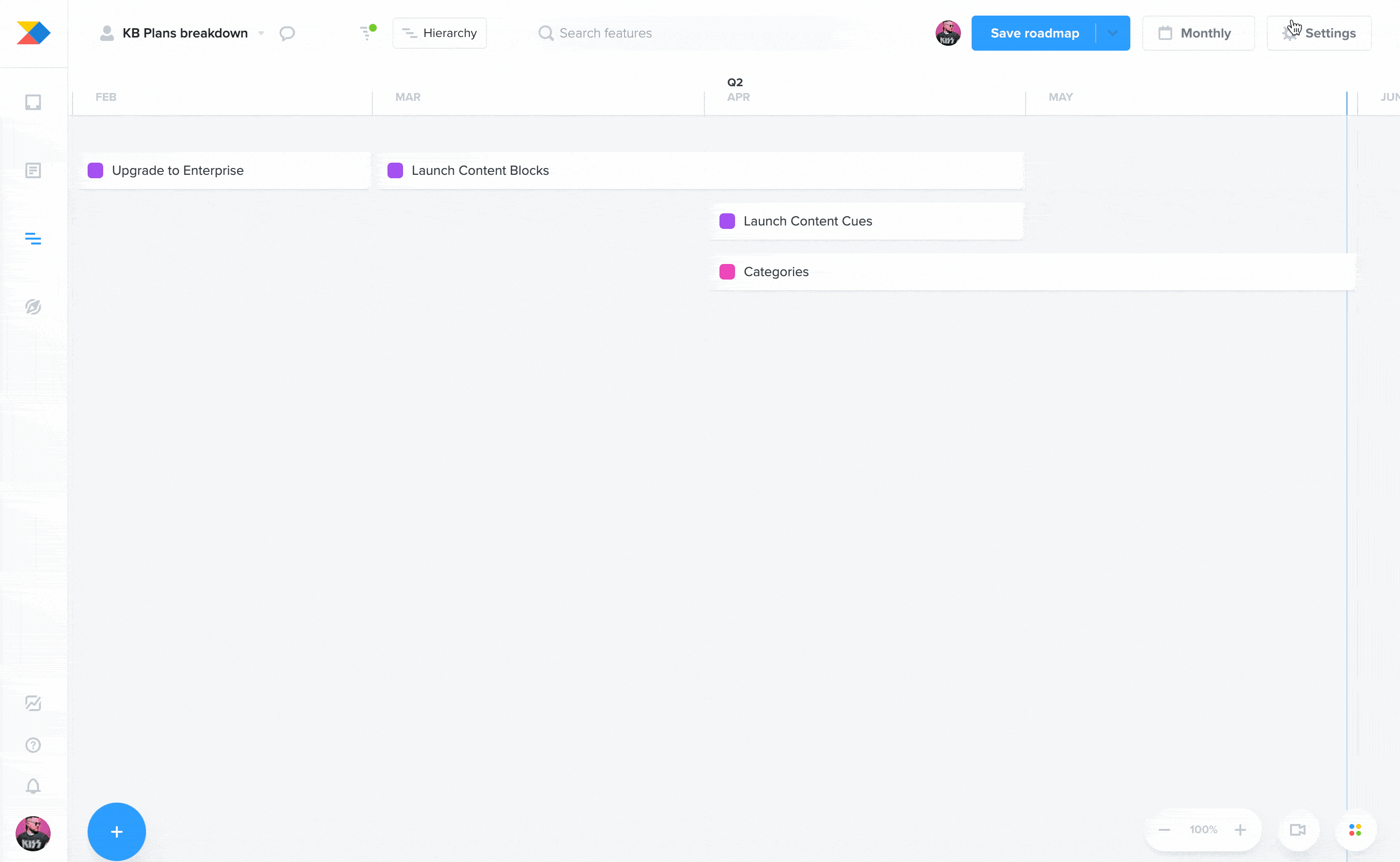This screenshot has width=1400, height=862.
Task: Expand the KB Plans breakdown dropdown arrow
Action: pyautogui.click(x=261, y=33)
